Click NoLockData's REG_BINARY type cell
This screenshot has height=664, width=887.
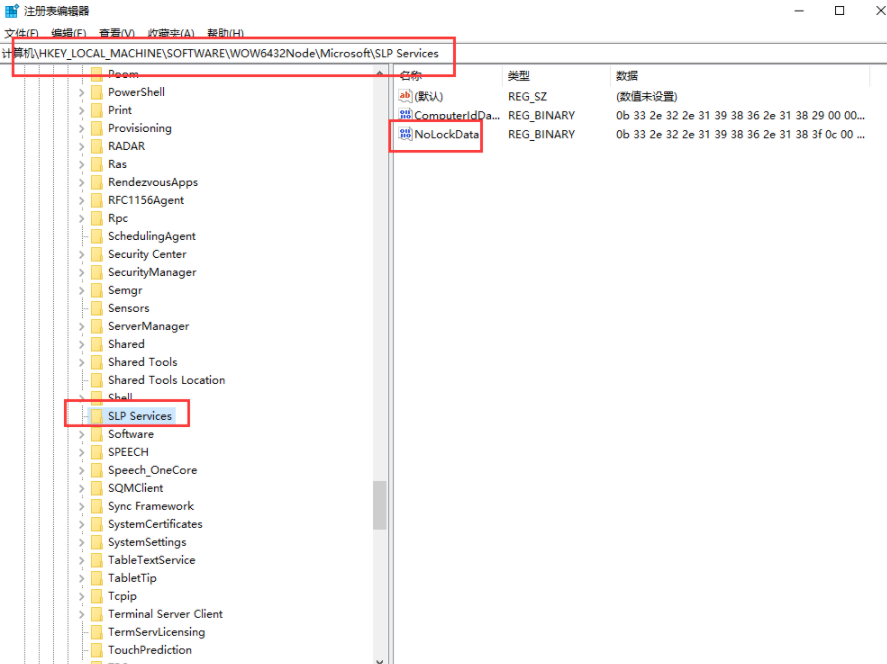[541, 135]
